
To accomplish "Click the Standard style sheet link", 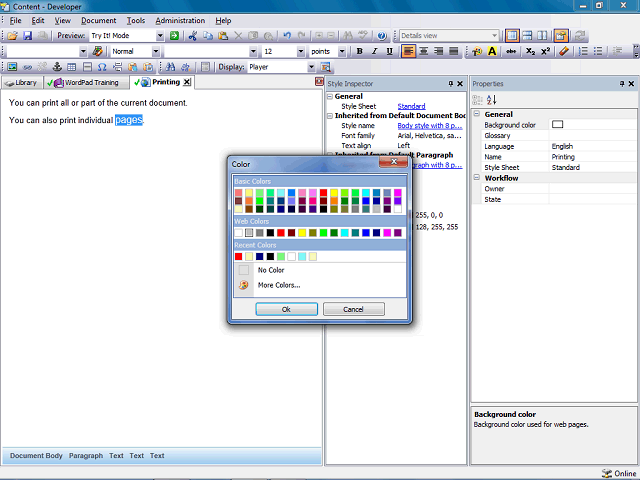I will [411, 106].
